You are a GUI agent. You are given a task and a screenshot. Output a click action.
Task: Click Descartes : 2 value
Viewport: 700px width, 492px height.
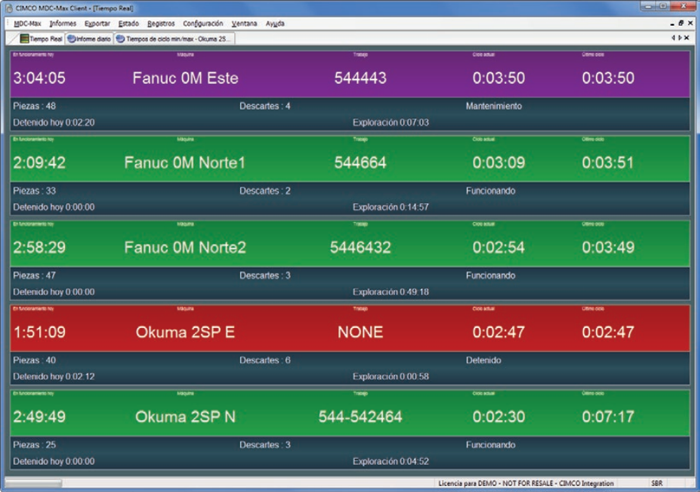[265, 191]
